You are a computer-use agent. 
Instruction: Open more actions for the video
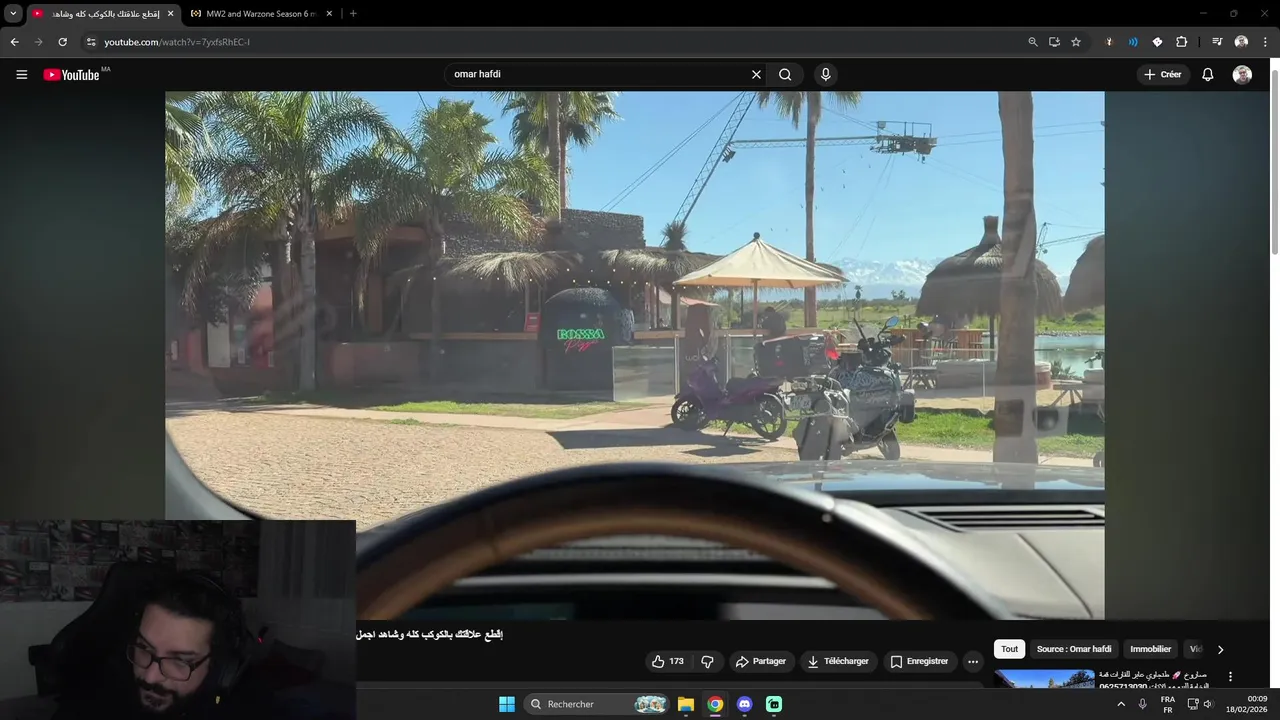[973, 662]
